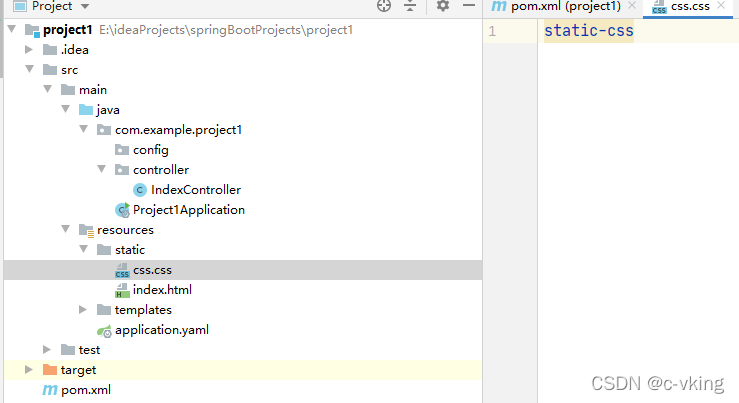Select the project1 module icon
The height and width of the screenshot is (403, 739).
tap(32, 31)
